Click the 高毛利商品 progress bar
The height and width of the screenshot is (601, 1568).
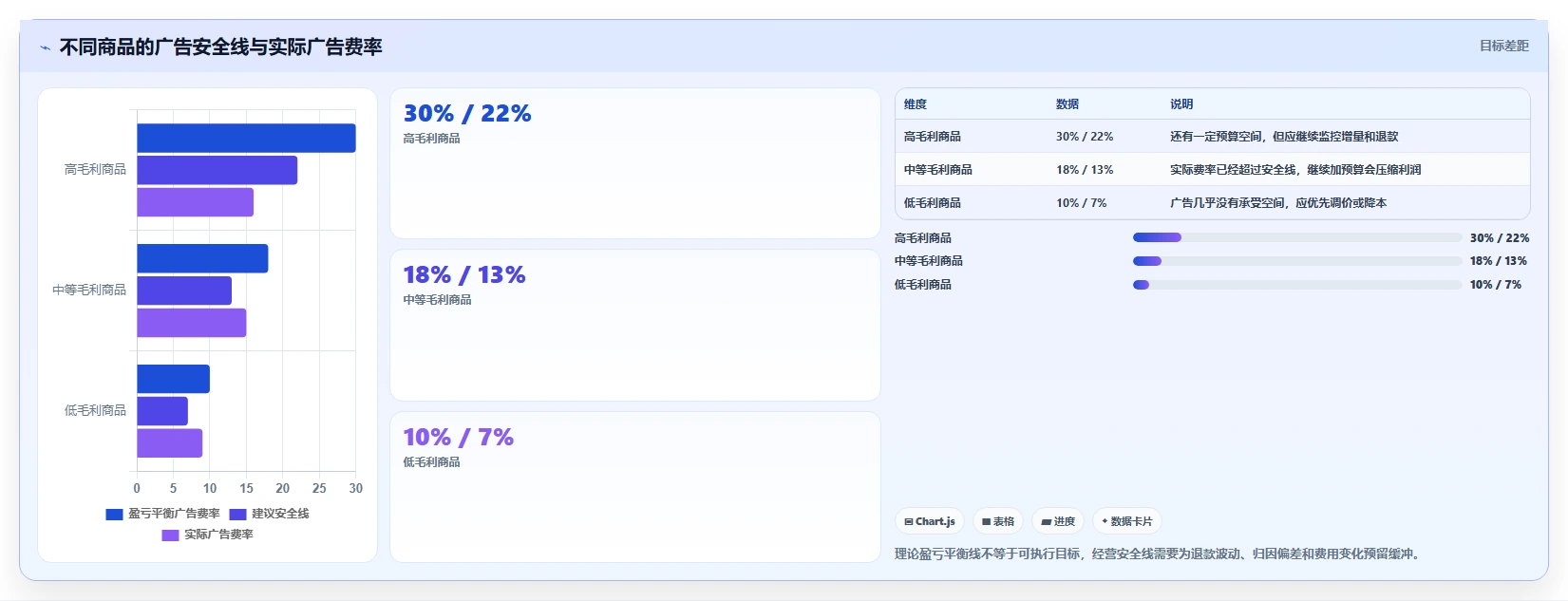[x=1297, y=237]
